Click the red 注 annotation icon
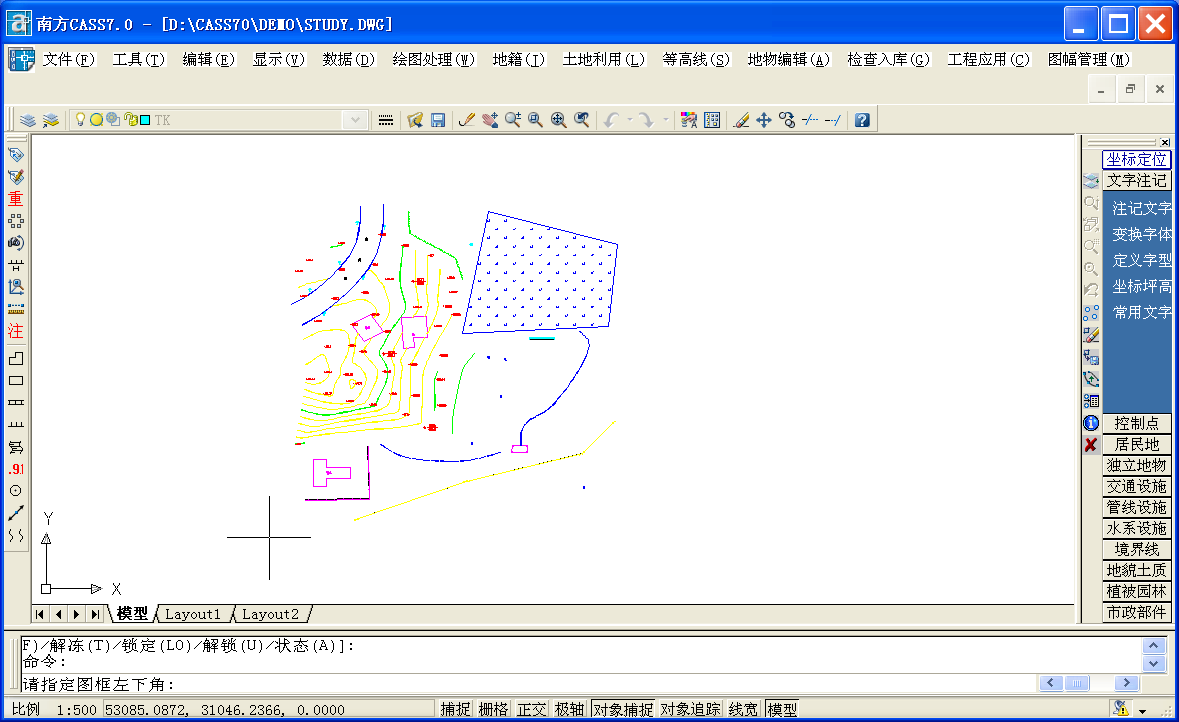Image resolution: width=1179 pixels, height=722 pixels. tap(16, 331)
